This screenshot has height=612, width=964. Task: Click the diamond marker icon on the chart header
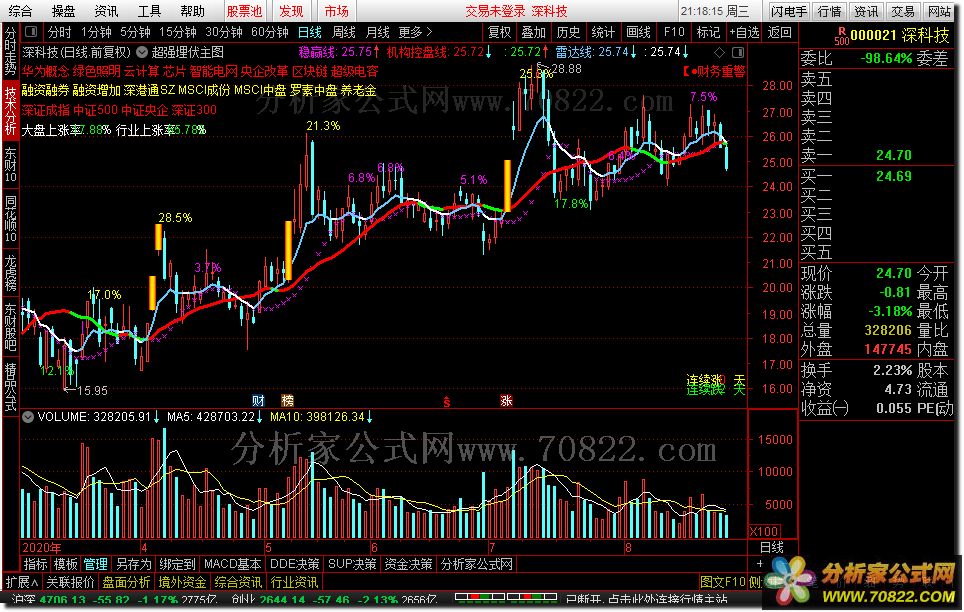click(719, 52)
